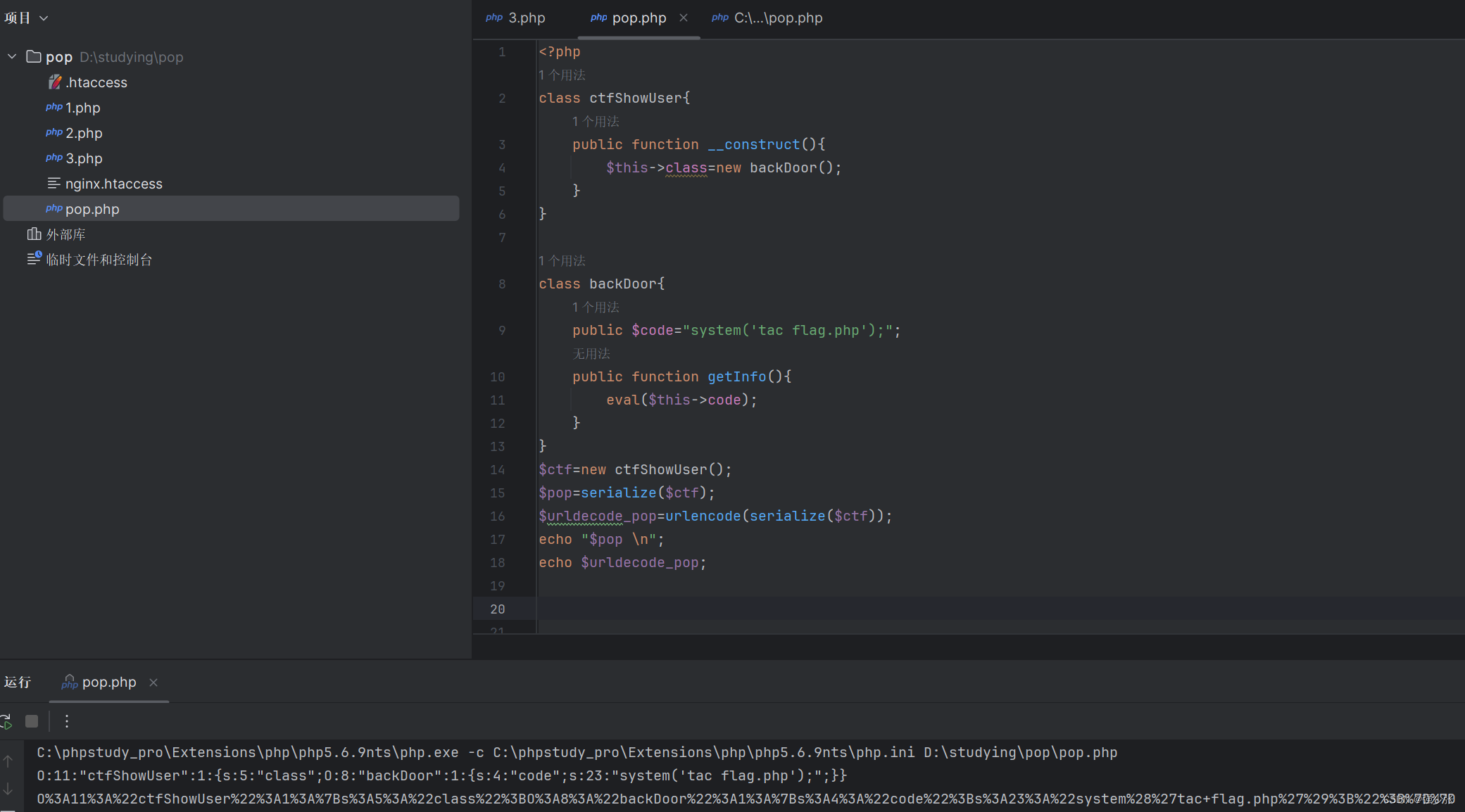The height and width of the screenshot is (812, 1465).
Task: Click the 运行 panel label
Action: click(18, 682)
